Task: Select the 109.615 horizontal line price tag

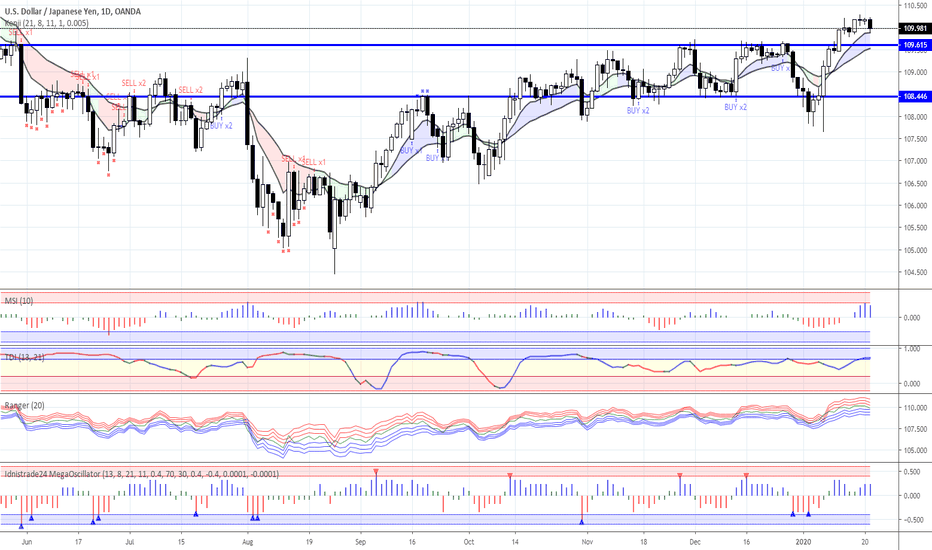Action: click(x=913, y=45)
